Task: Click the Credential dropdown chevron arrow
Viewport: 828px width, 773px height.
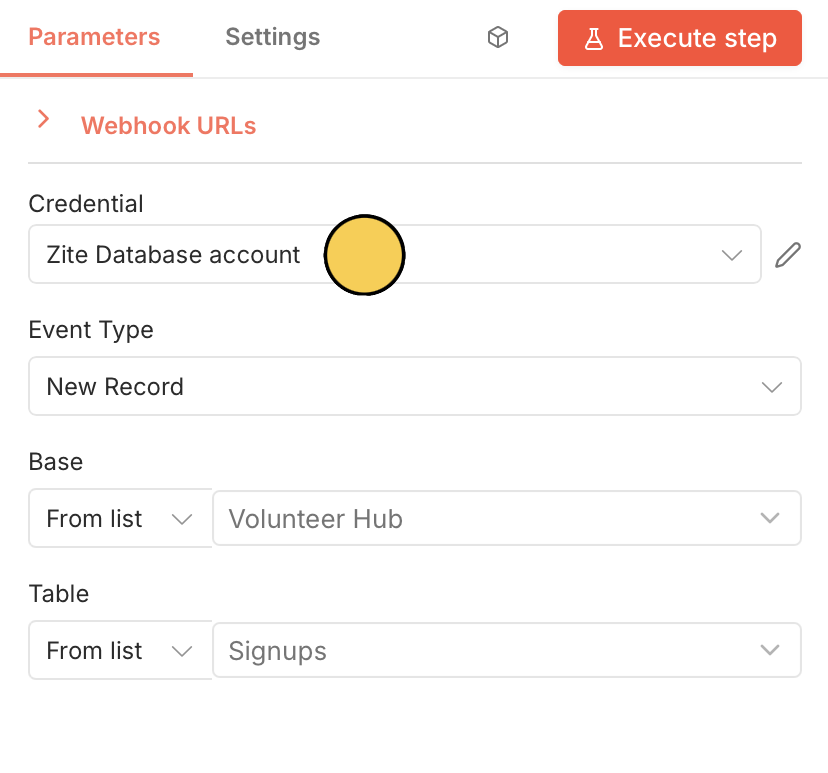Action: pyautogui.click(x=732, y=255)
